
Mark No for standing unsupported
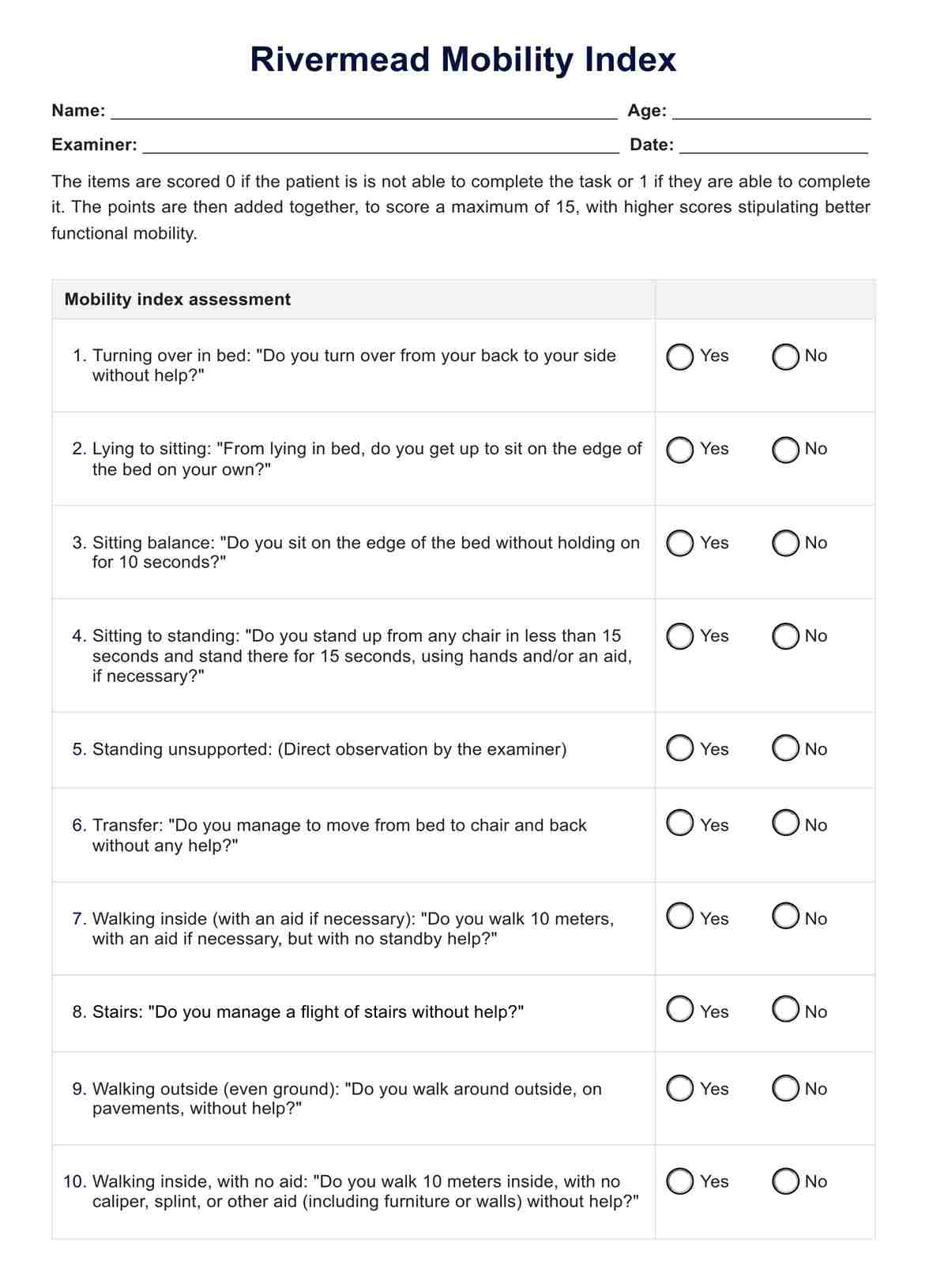[x=785, y=748]
